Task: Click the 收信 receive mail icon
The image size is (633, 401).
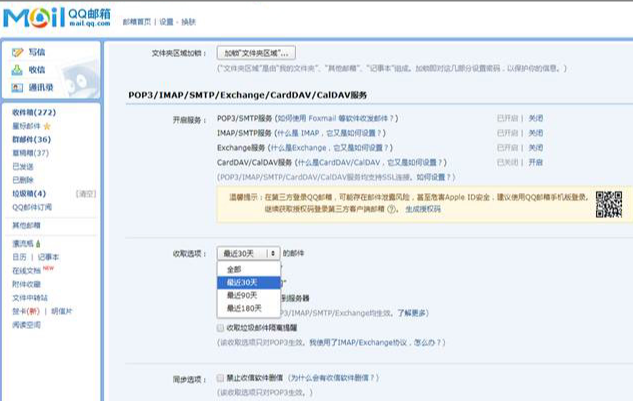Action: click(17, 70)
